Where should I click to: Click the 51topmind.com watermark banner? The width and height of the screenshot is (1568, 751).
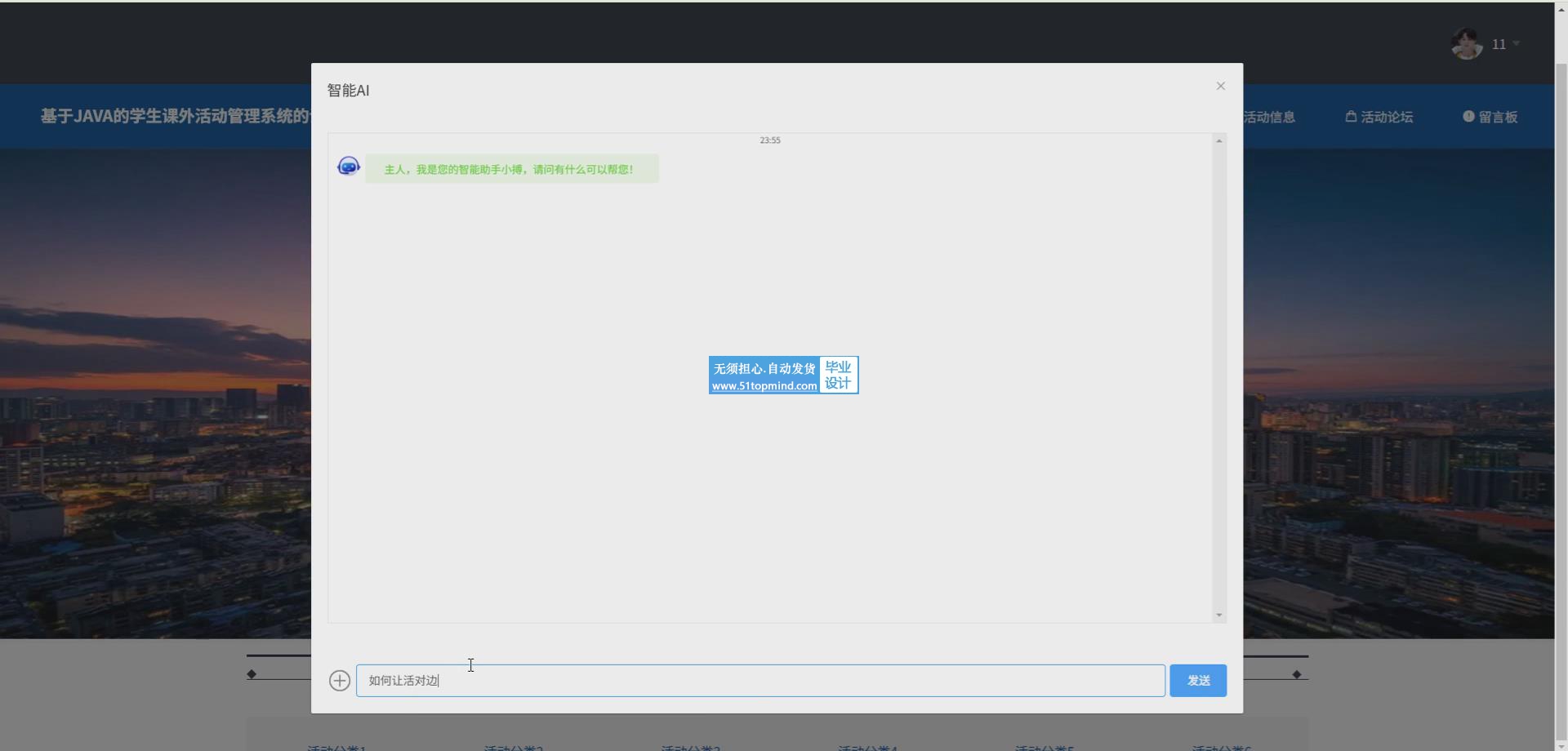(x=783, y=375)
